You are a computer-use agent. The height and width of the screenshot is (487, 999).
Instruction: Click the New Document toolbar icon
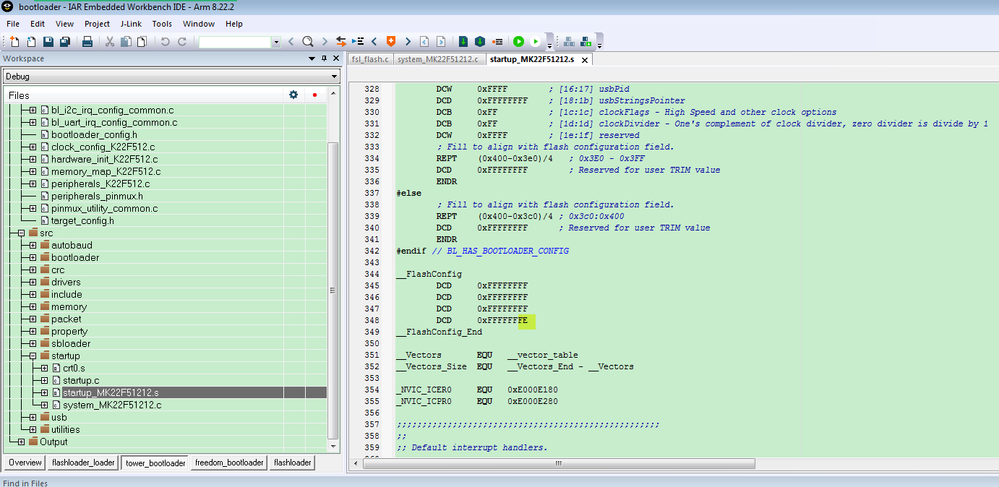15,42
